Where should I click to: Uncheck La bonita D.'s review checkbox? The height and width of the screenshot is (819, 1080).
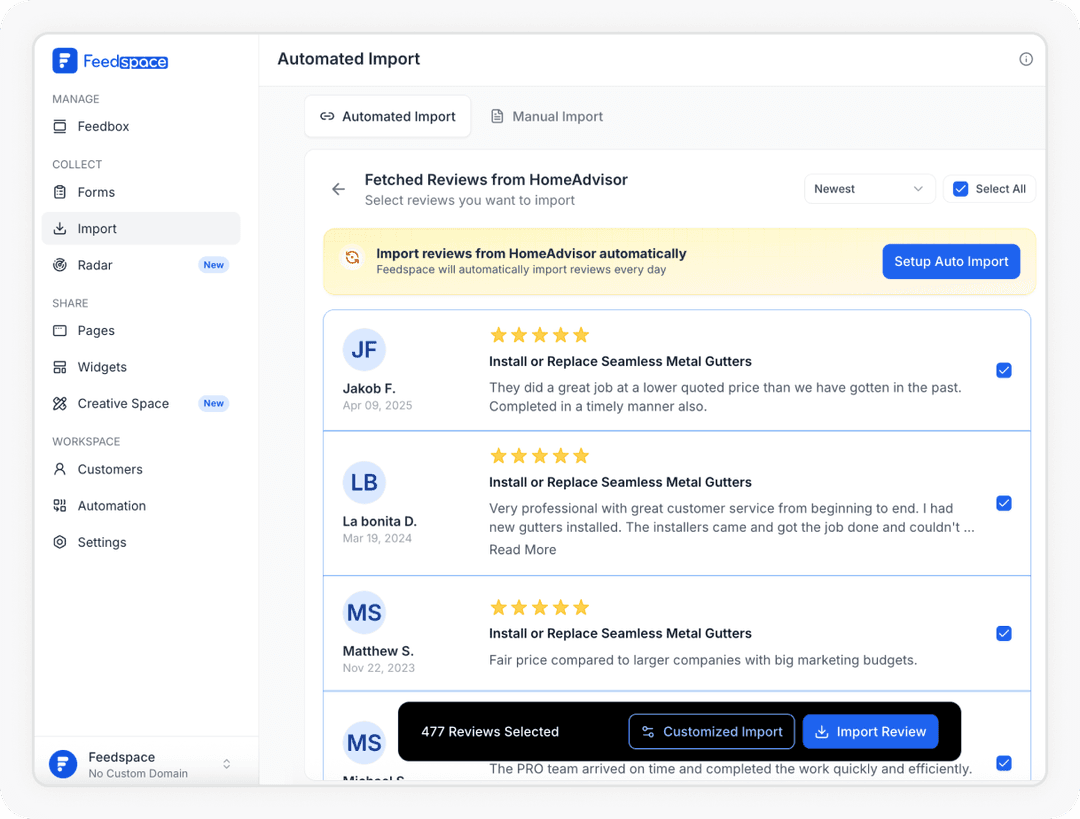[x=1004, y=504]
